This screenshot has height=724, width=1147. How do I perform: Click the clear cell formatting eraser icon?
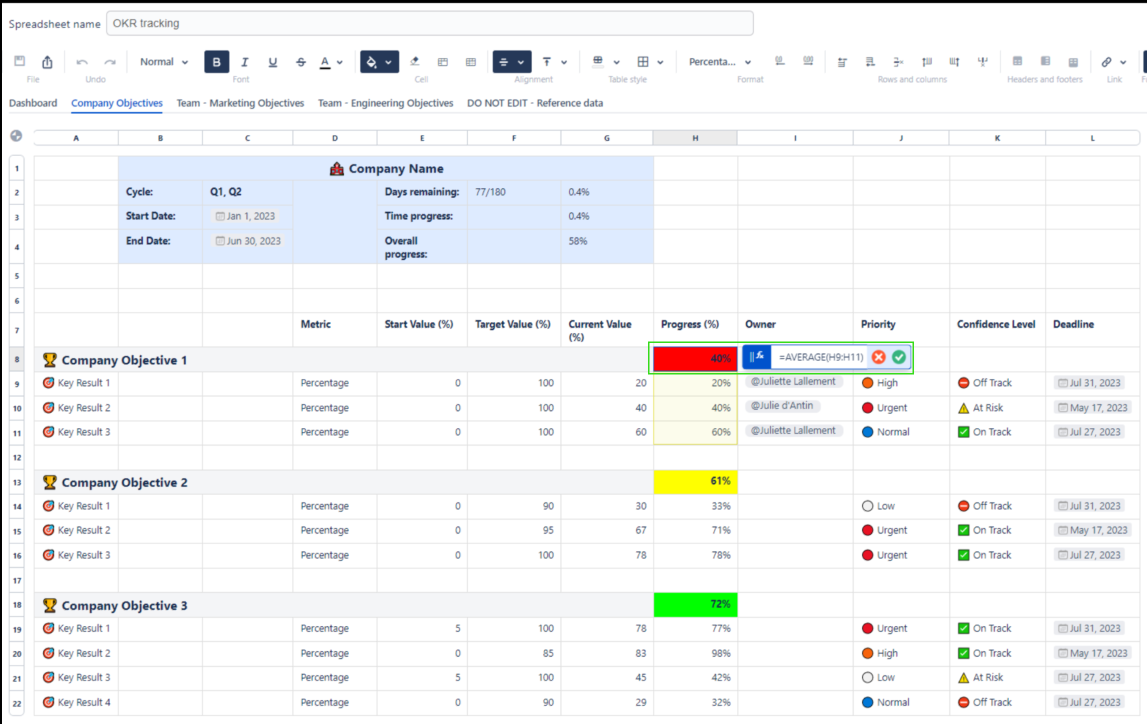[x=415, y=62]
